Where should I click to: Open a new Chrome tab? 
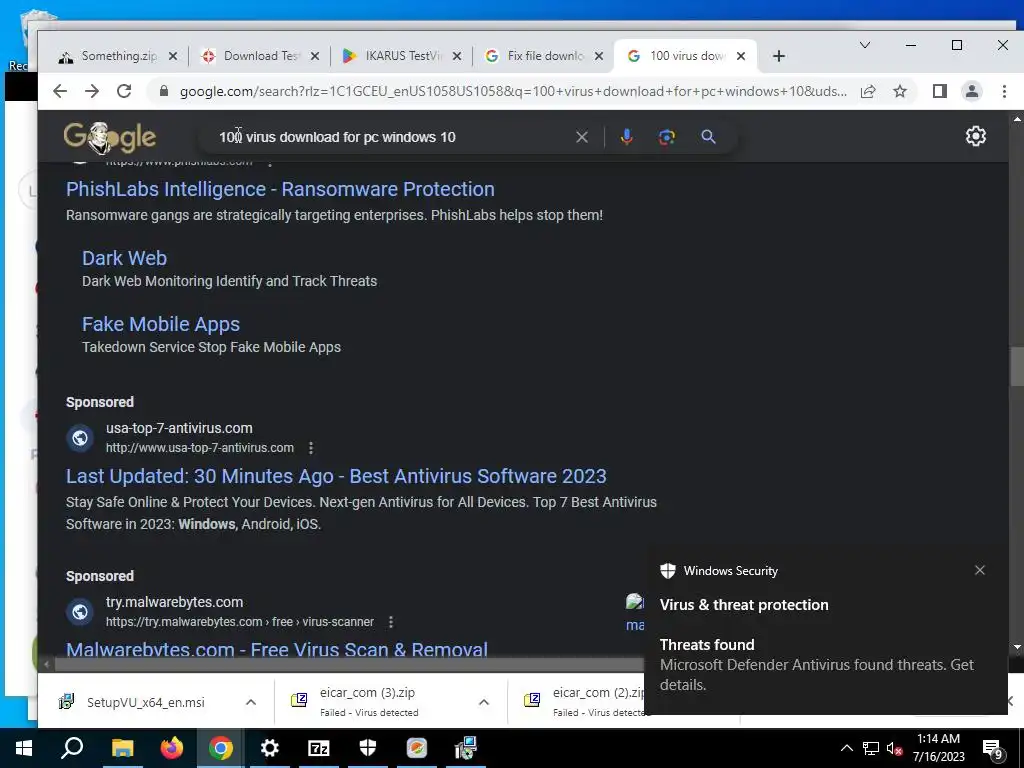pos(778,56)
